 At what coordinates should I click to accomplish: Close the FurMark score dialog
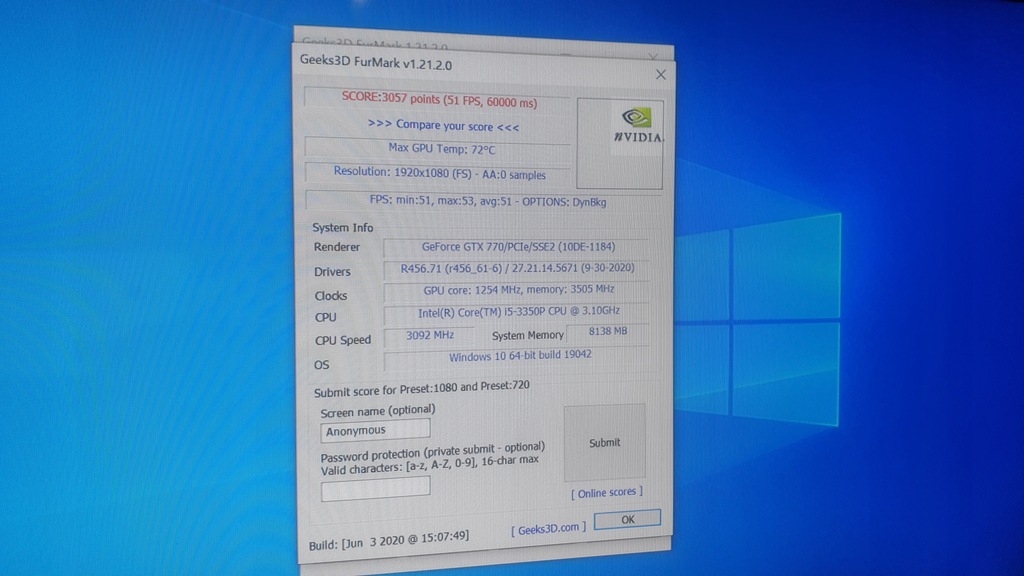[661, 74]
